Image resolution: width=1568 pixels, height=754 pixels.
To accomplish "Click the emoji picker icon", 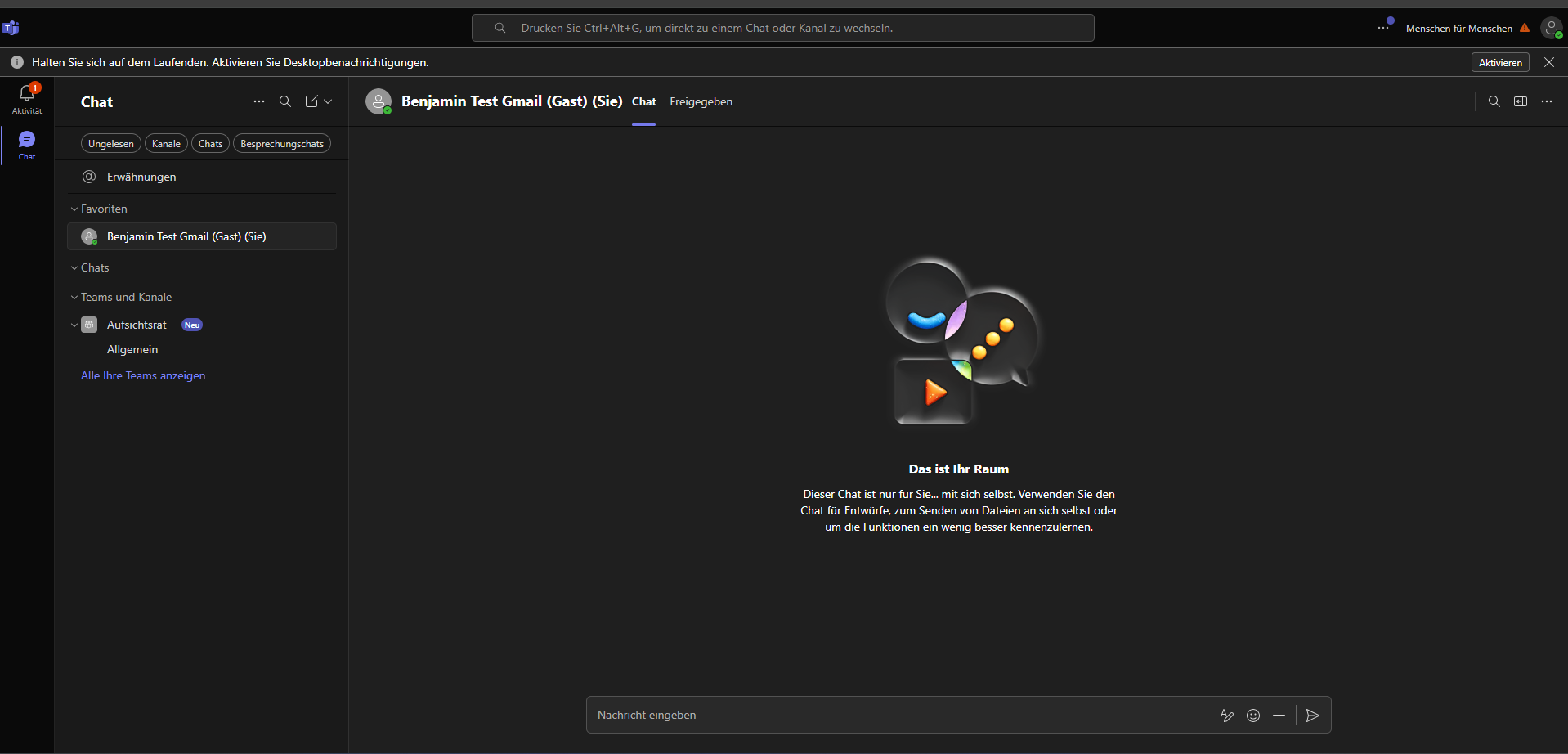I will pyautogui.click(x=1252, y=716).
